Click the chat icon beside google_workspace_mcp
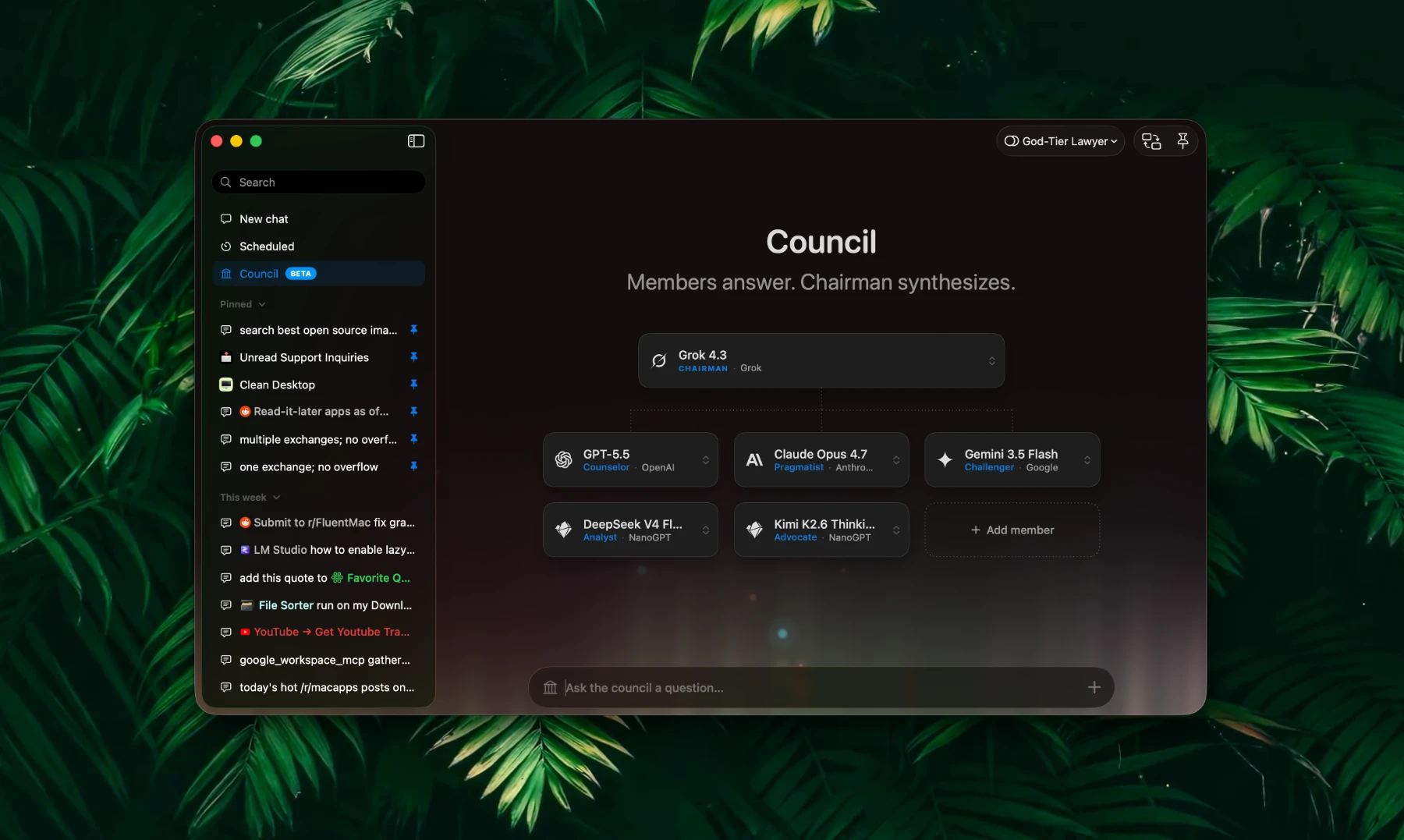The image size is (1404, 840). (x=226, y=660)
